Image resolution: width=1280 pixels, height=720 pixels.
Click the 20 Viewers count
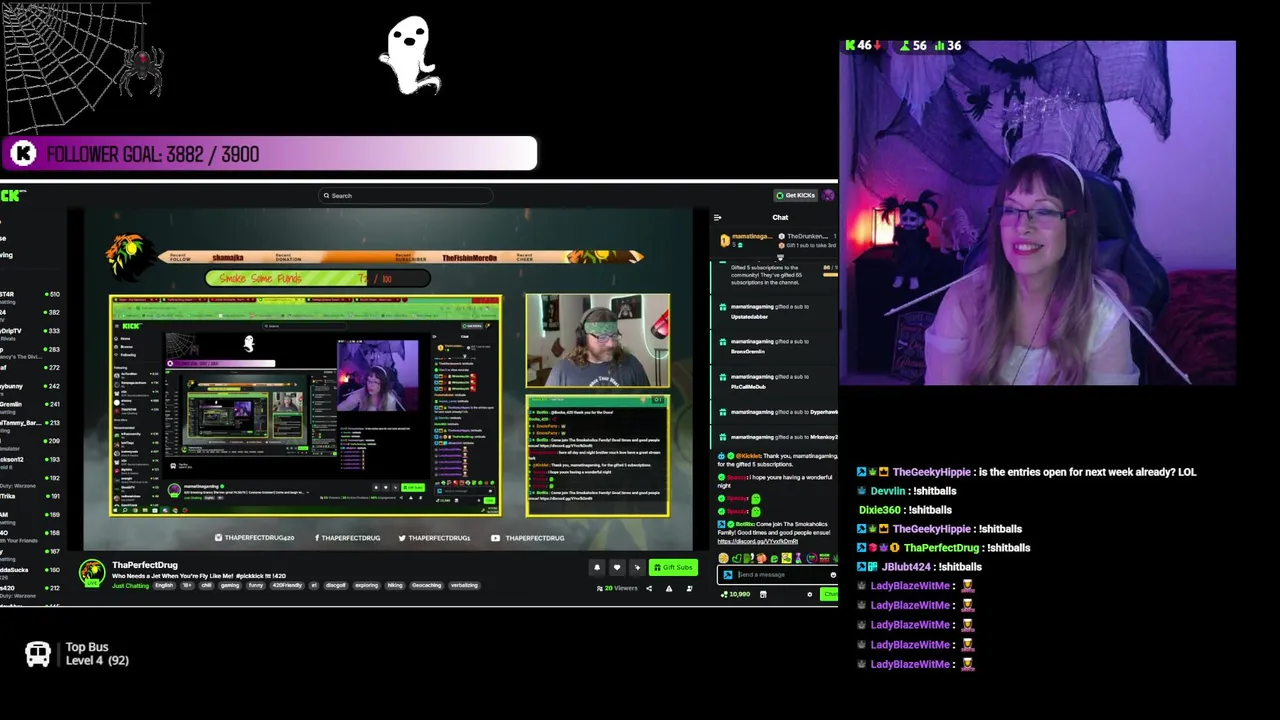617,588
